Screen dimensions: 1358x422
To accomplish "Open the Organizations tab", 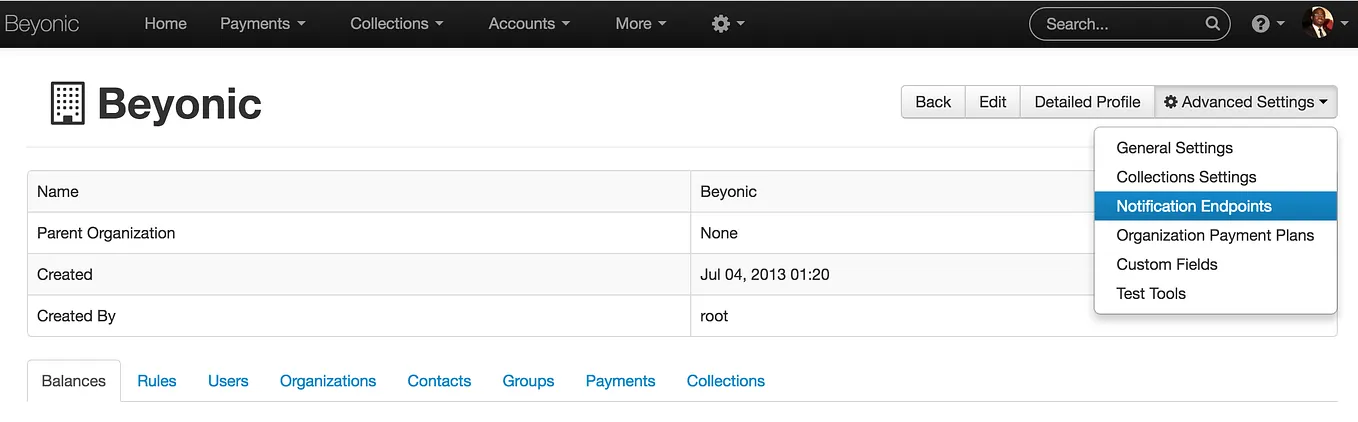I will tap(328, 381).
